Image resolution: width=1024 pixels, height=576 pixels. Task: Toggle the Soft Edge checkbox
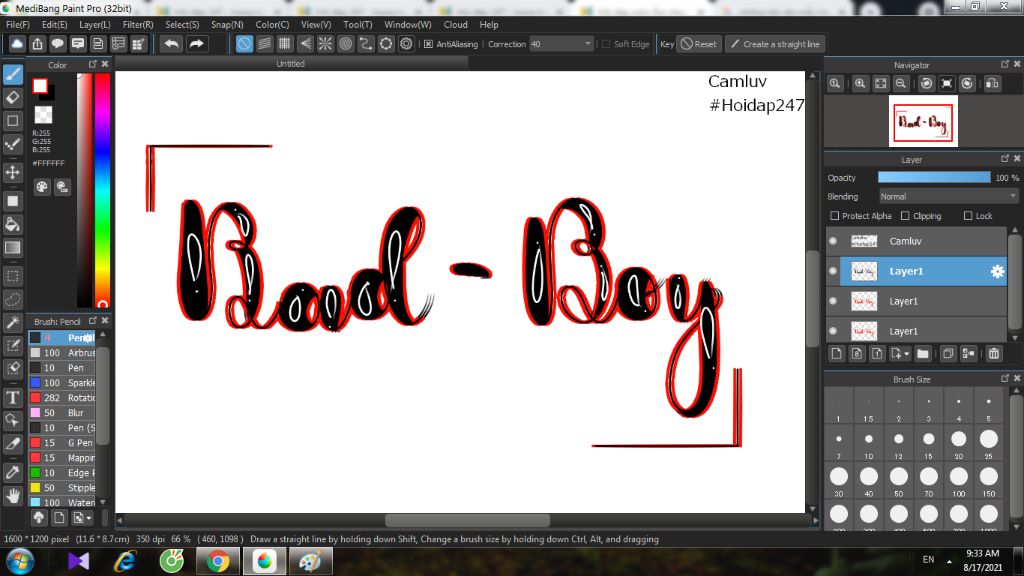tap(606, 44)
